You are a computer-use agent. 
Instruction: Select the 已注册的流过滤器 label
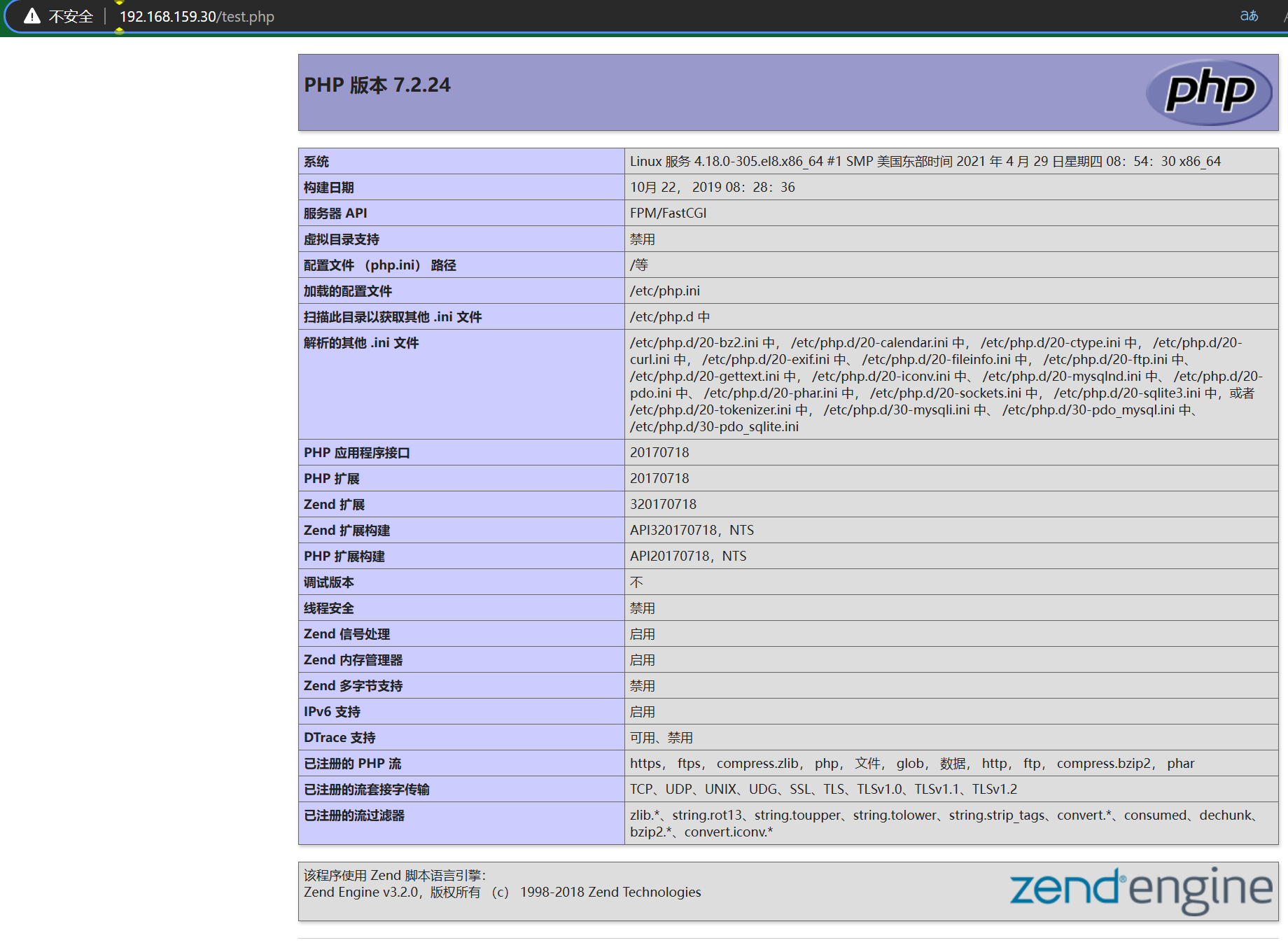coord(354,815)
